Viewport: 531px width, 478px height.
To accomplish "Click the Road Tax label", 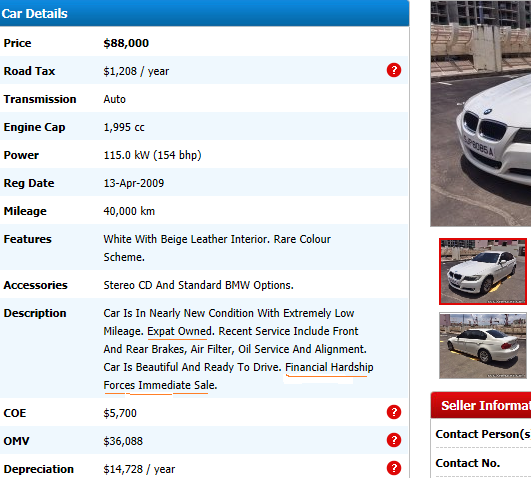I will (x=29, y=71).
